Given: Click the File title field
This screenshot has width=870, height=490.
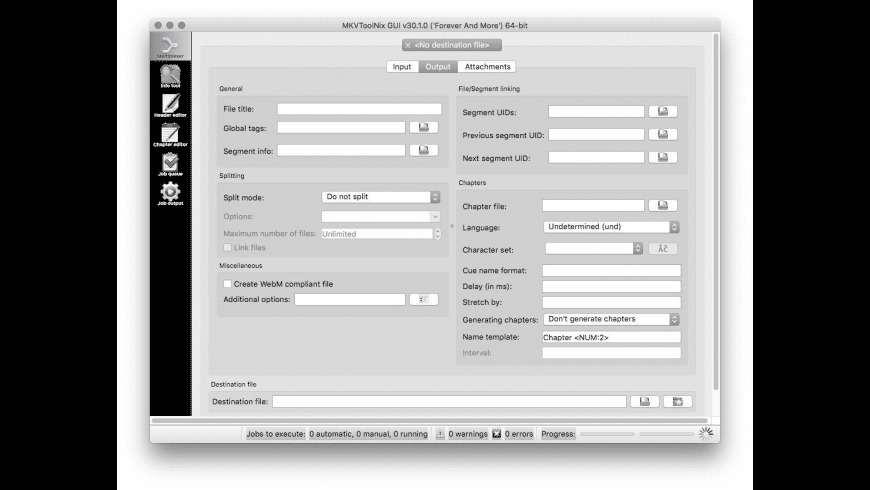Looking at the screenshot, I should 360,109.
